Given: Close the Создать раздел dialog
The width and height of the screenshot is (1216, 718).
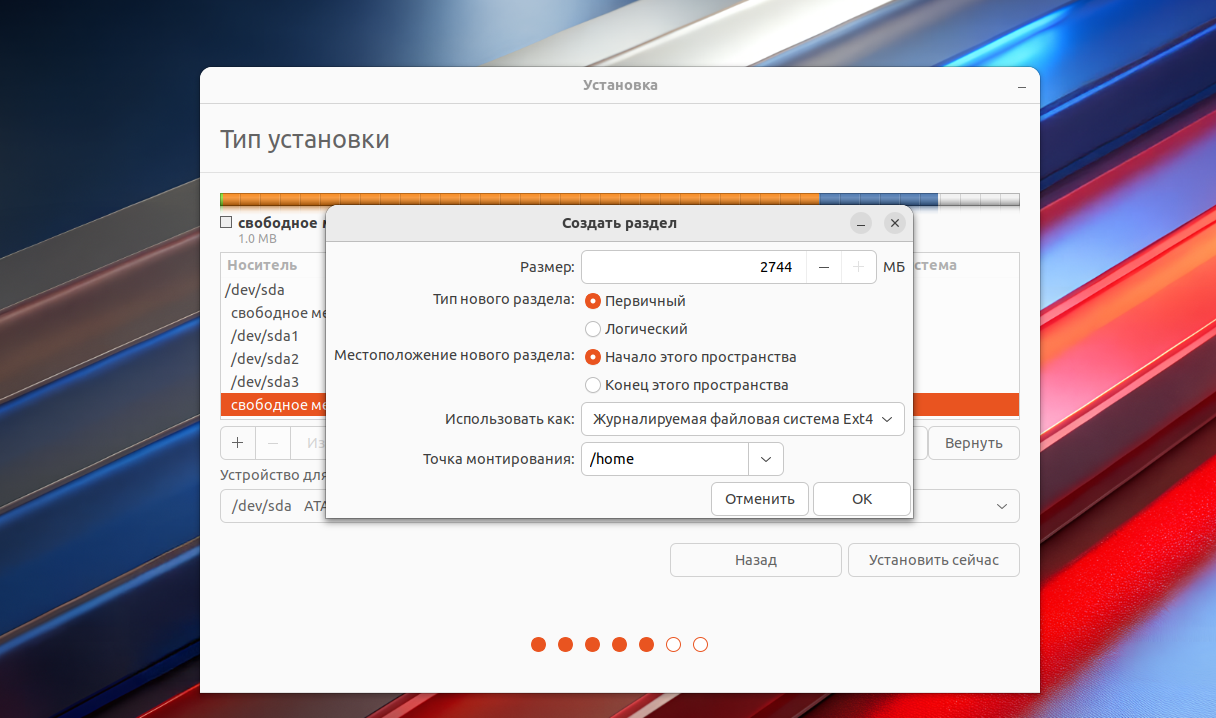Looking at the screenshot, I should click(x=895, y=223).
